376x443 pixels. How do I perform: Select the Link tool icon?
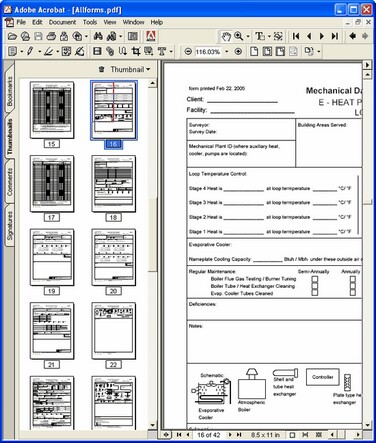(x=110, y=51)
